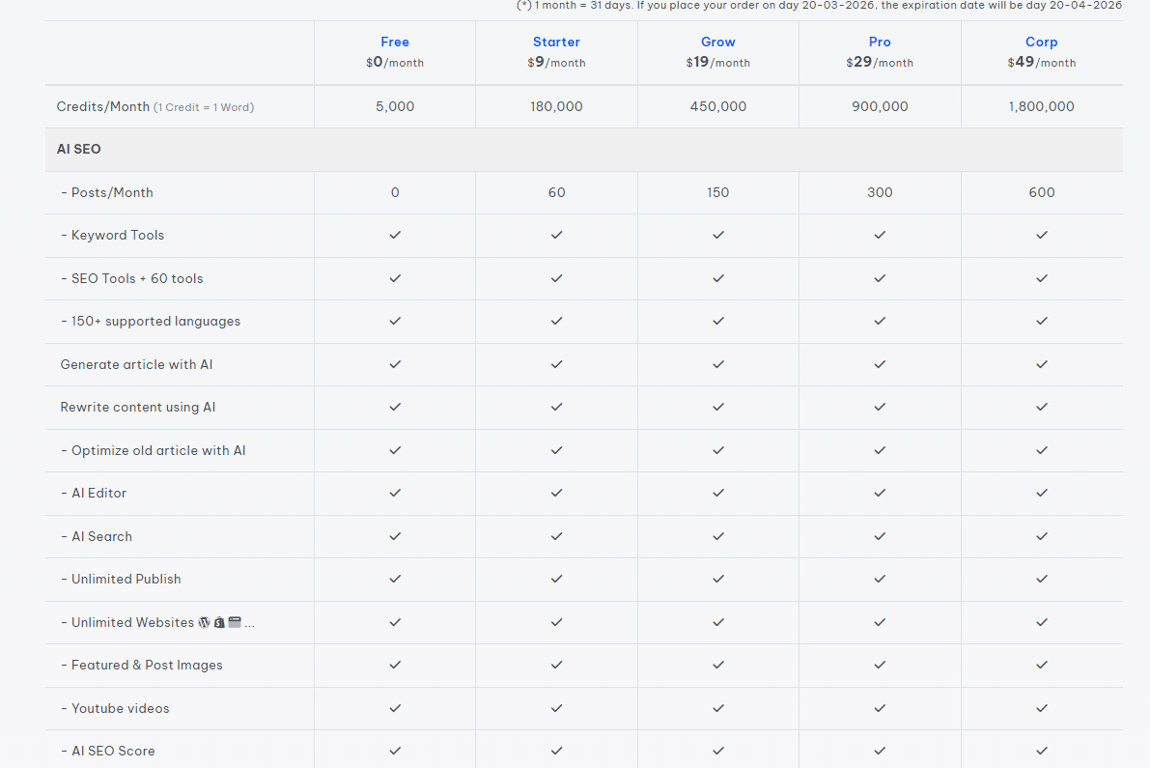Click the Credits/Month row label

click(155, 106)
